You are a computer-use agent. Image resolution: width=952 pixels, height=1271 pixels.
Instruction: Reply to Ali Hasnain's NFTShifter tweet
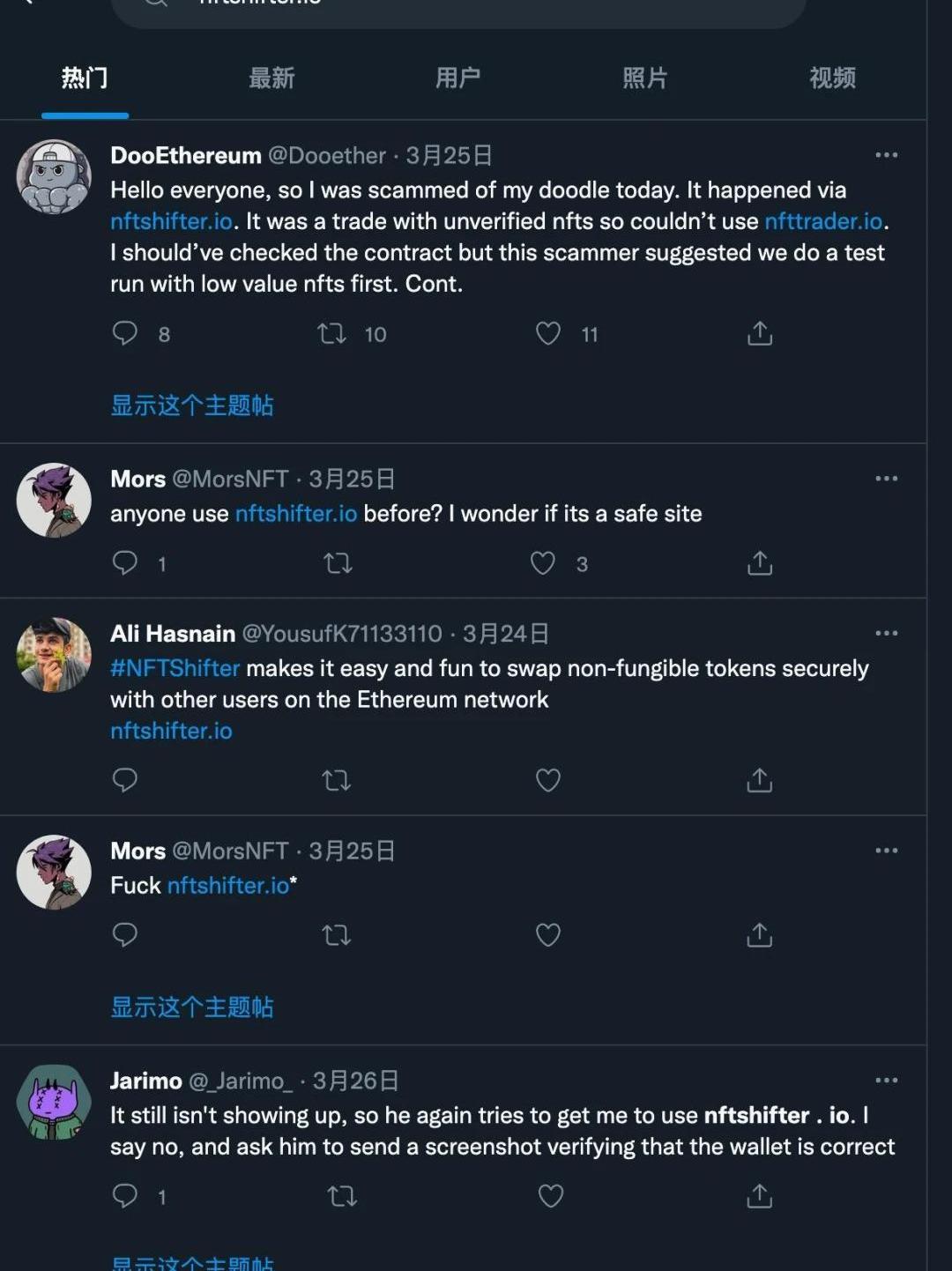click(x=125, y=780)
